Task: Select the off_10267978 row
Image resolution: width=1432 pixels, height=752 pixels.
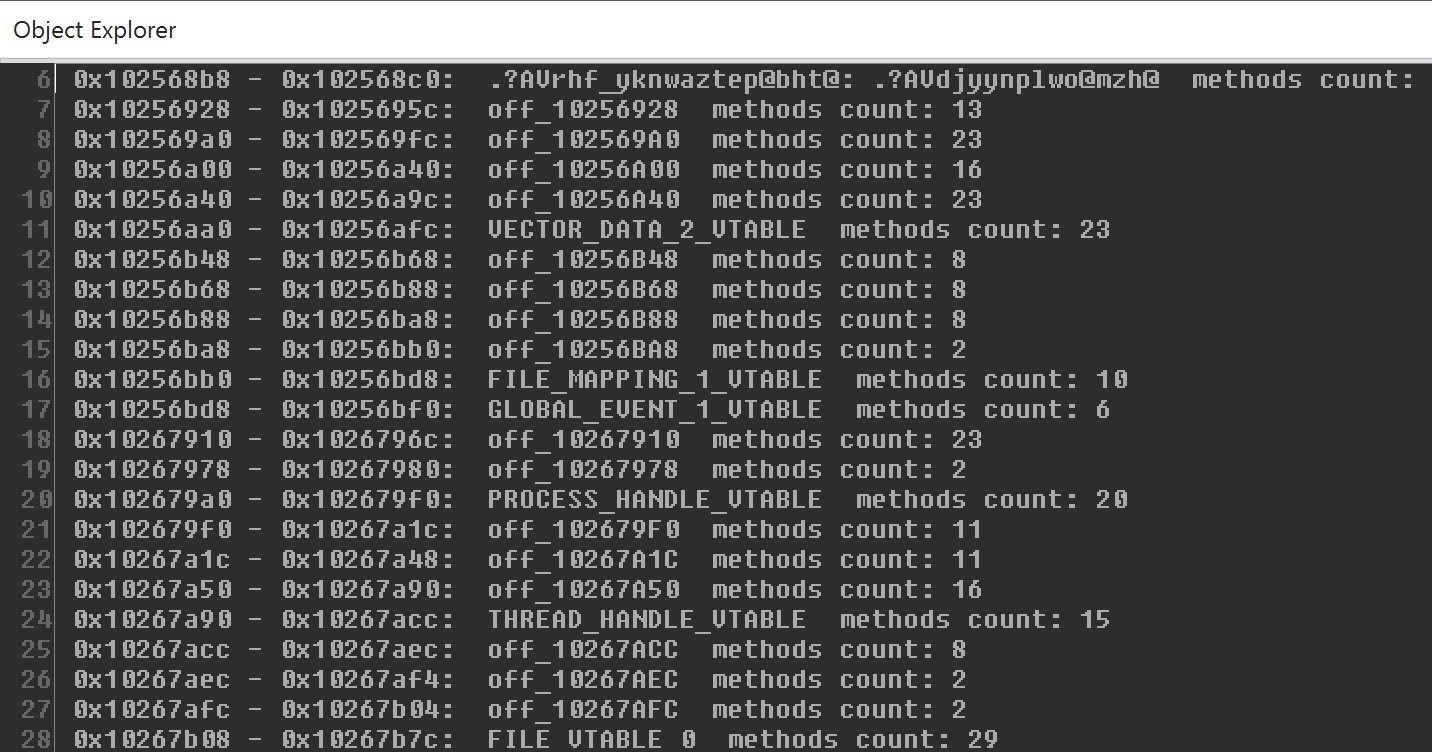Action: [x=520, y=470]
